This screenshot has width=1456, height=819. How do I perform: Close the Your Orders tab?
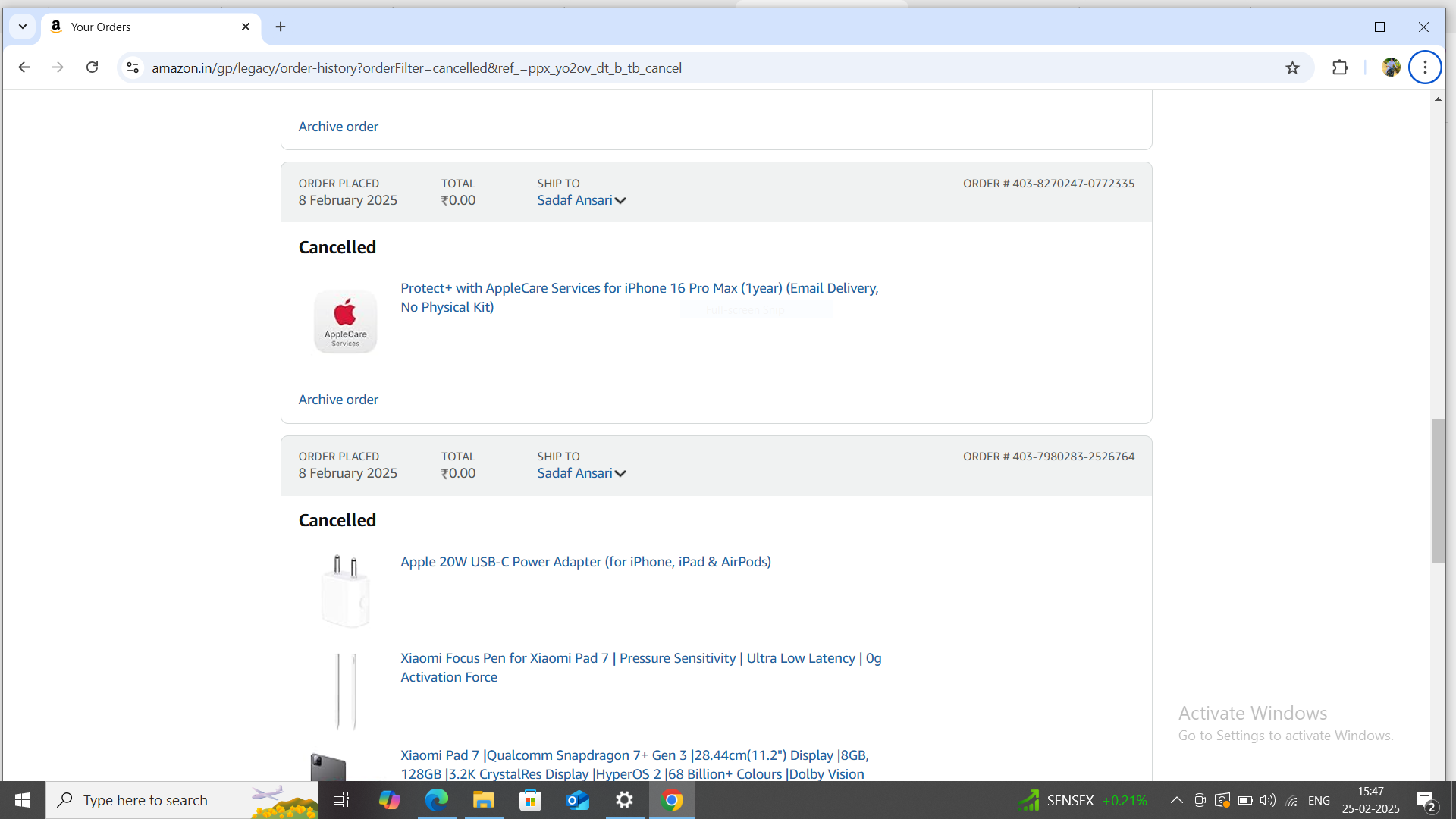click(246, 27)
